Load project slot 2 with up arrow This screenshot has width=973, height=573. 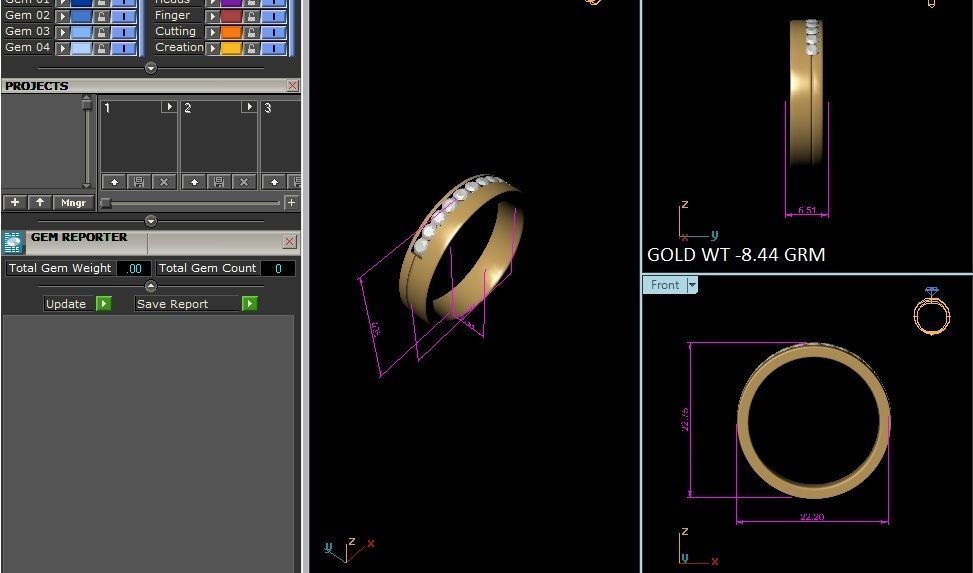coord(194,182)
